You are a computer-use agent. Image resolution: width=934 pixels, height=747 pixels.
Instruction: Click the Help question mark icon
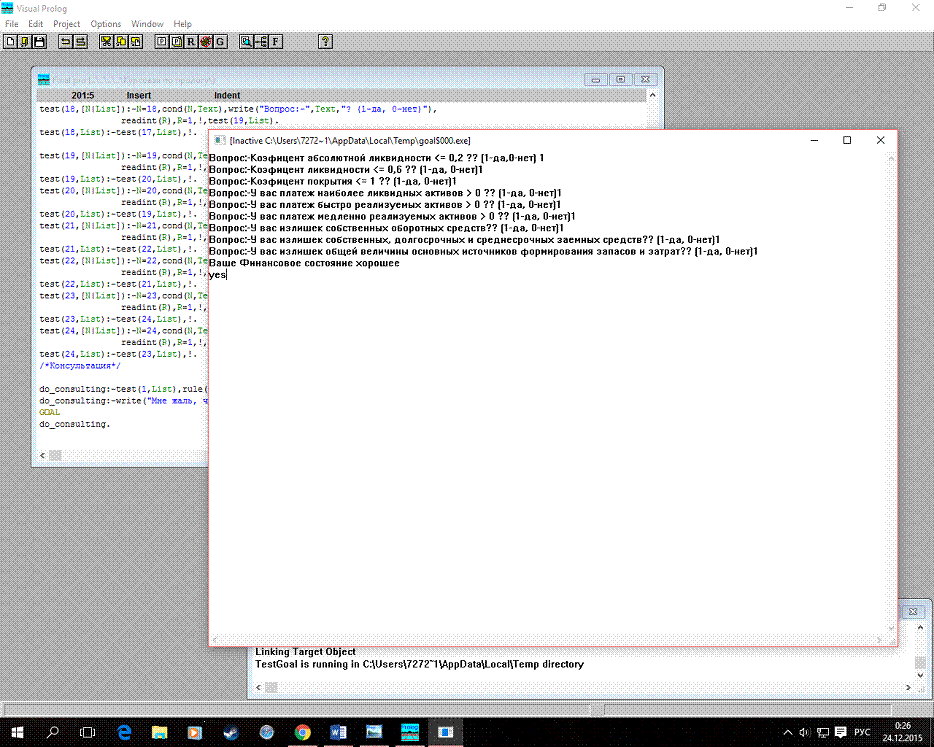(325, 42)
